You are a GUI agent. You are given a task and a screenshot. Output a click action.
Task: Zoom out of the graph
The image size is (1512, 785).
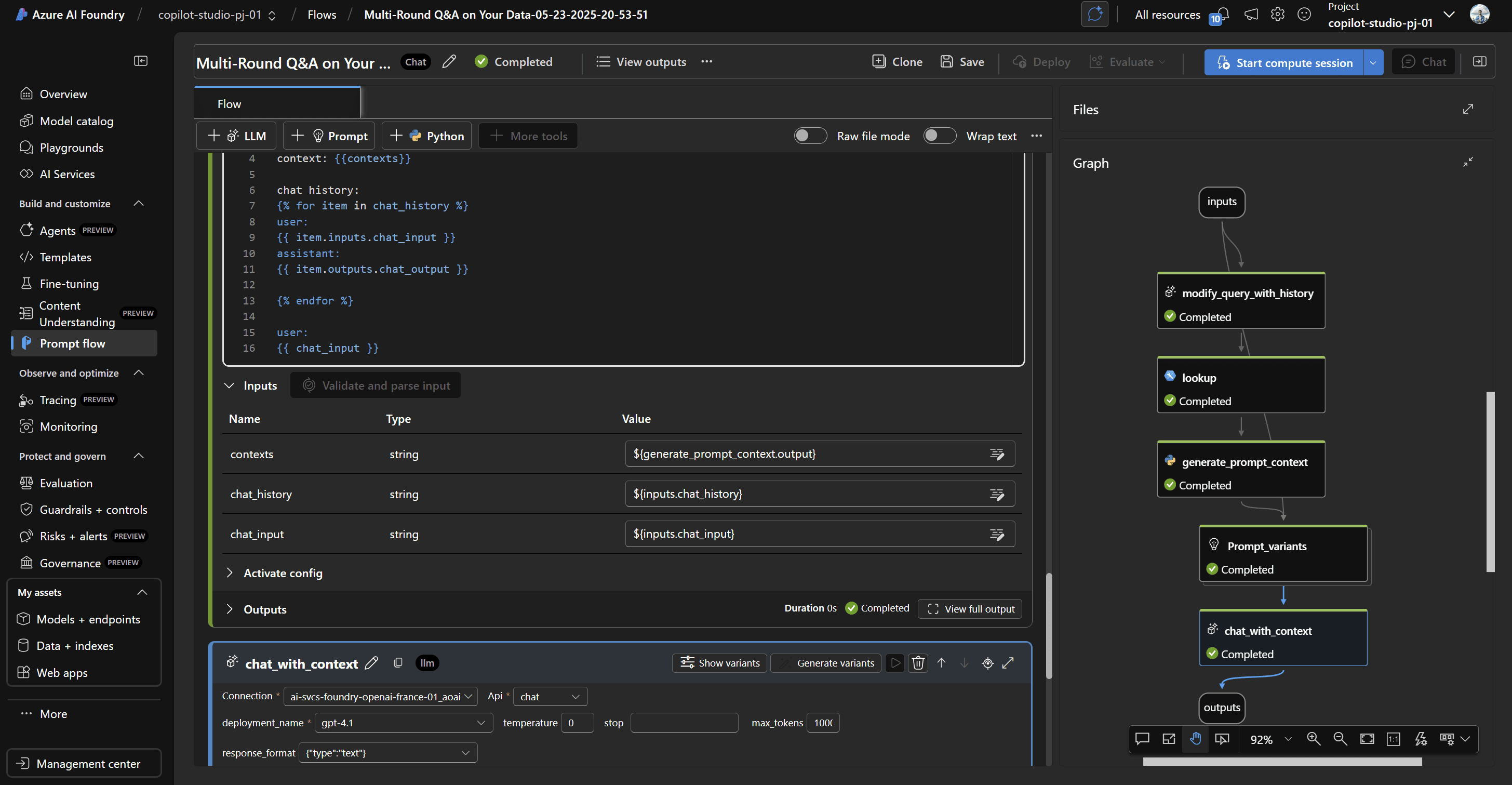point(1340,739)
